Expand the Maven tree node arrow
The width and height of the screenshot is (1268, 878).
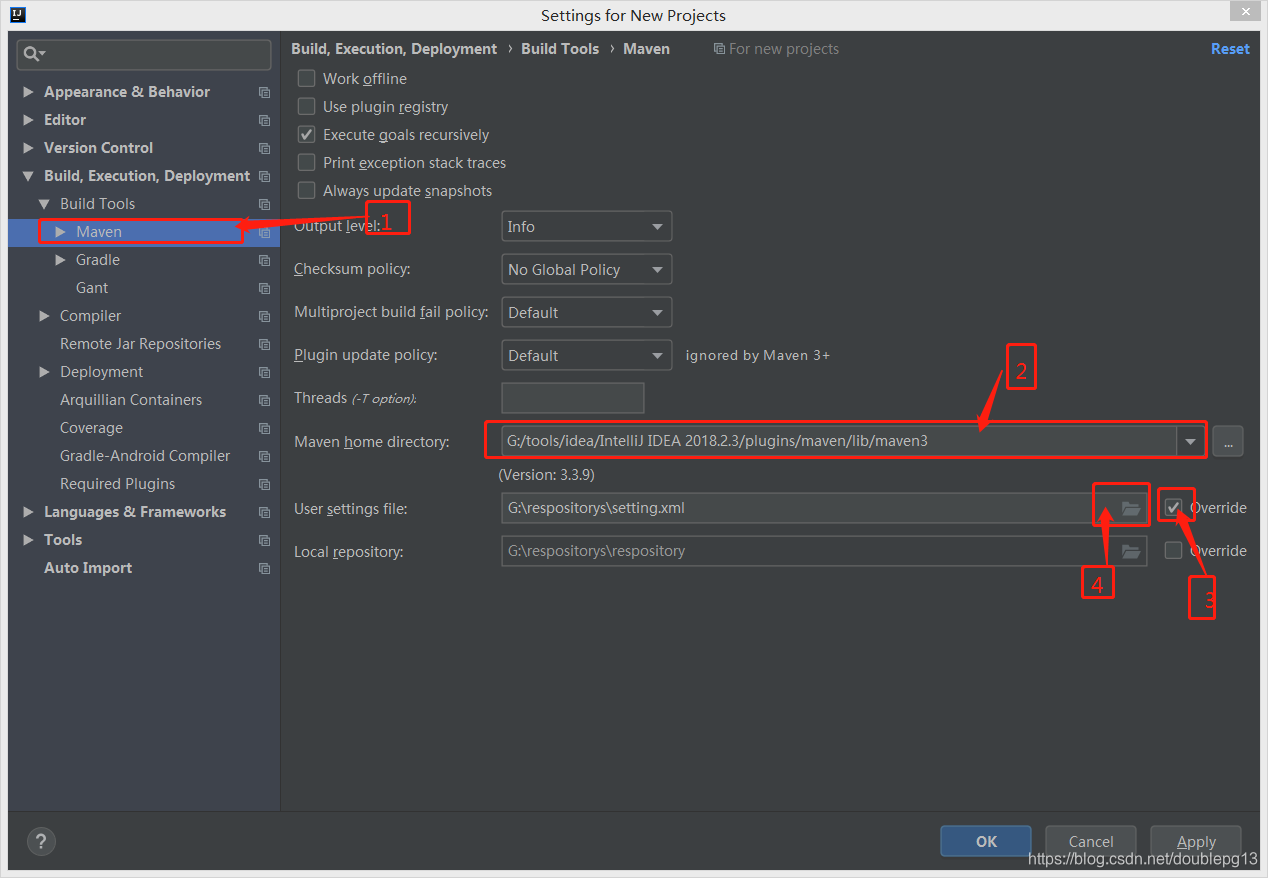click(61, 232)
